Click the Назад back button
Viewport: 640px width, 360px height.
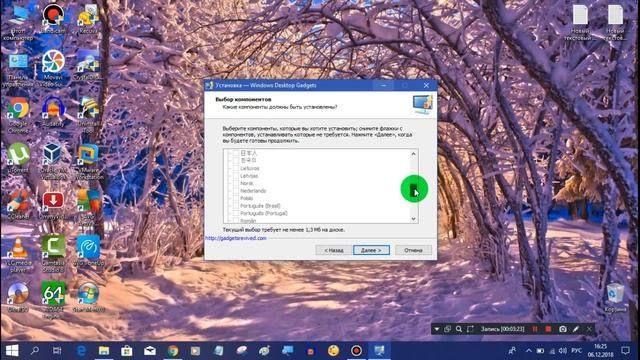coord(333,250)
